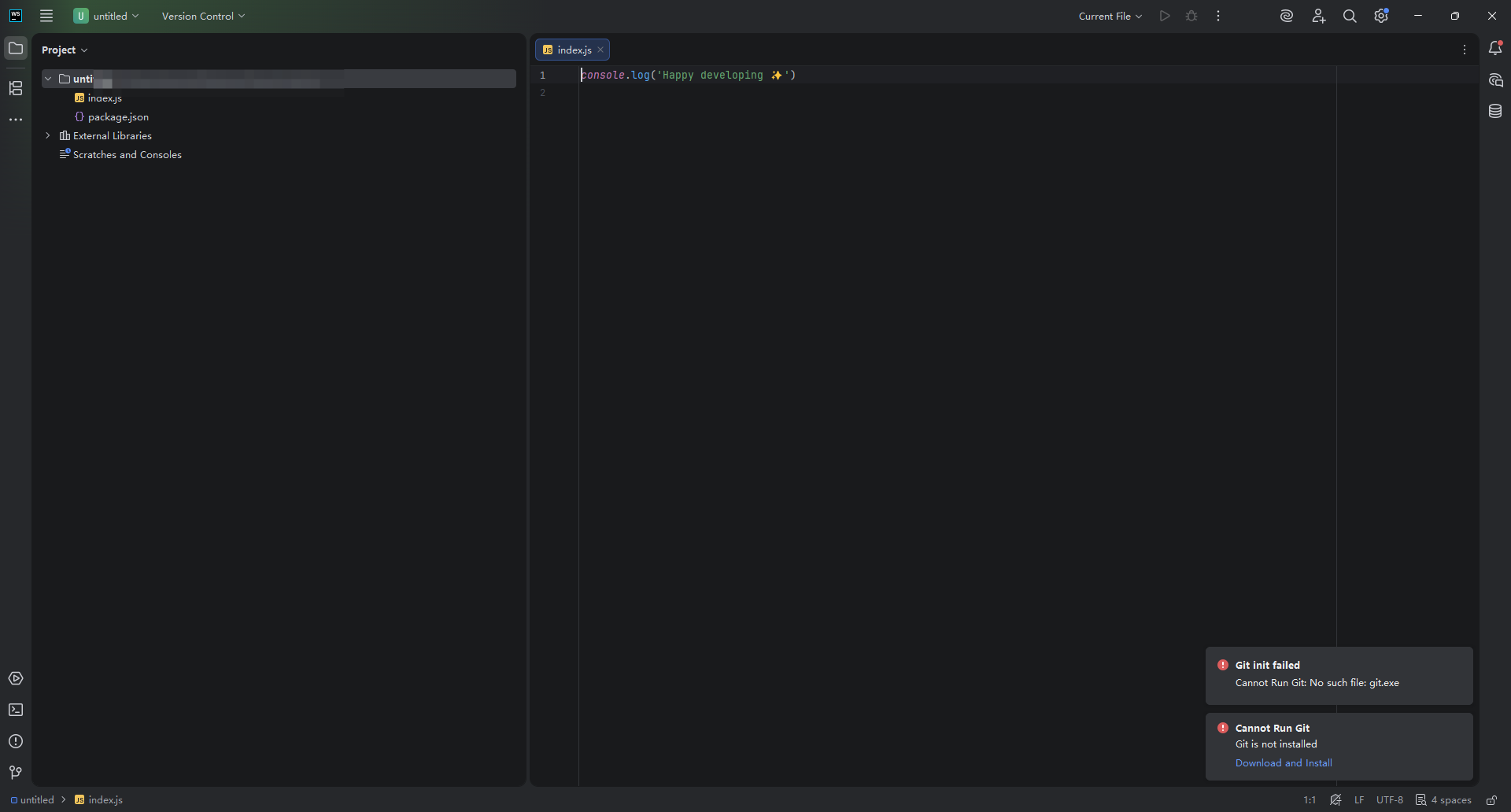
Task: Run the current file with the play button
Action: pyautogui.click(x=1165, y=16)
